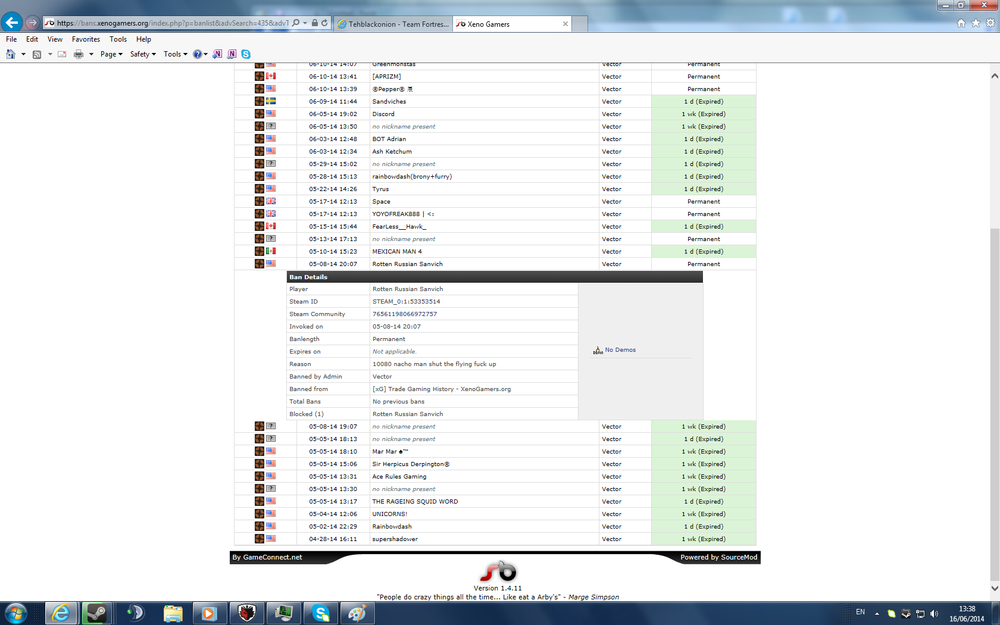The height and width of the screenshot is (625, 1000).
Task: Open Windows Explorer folder on taskbar
Action: pyautogui.click(x=172, y=614)
